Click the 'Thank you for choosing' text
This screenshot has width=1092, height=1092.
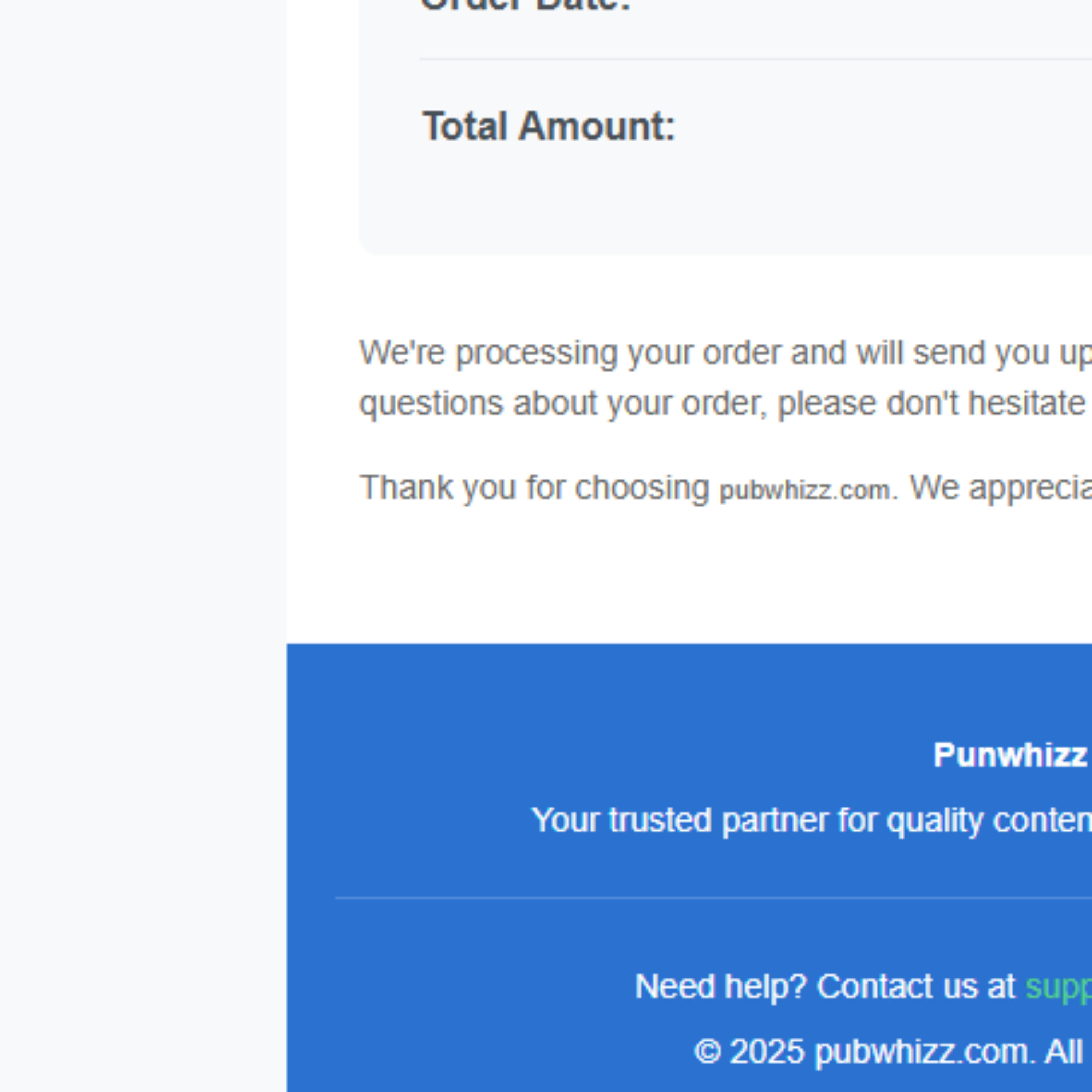point(534,488)
